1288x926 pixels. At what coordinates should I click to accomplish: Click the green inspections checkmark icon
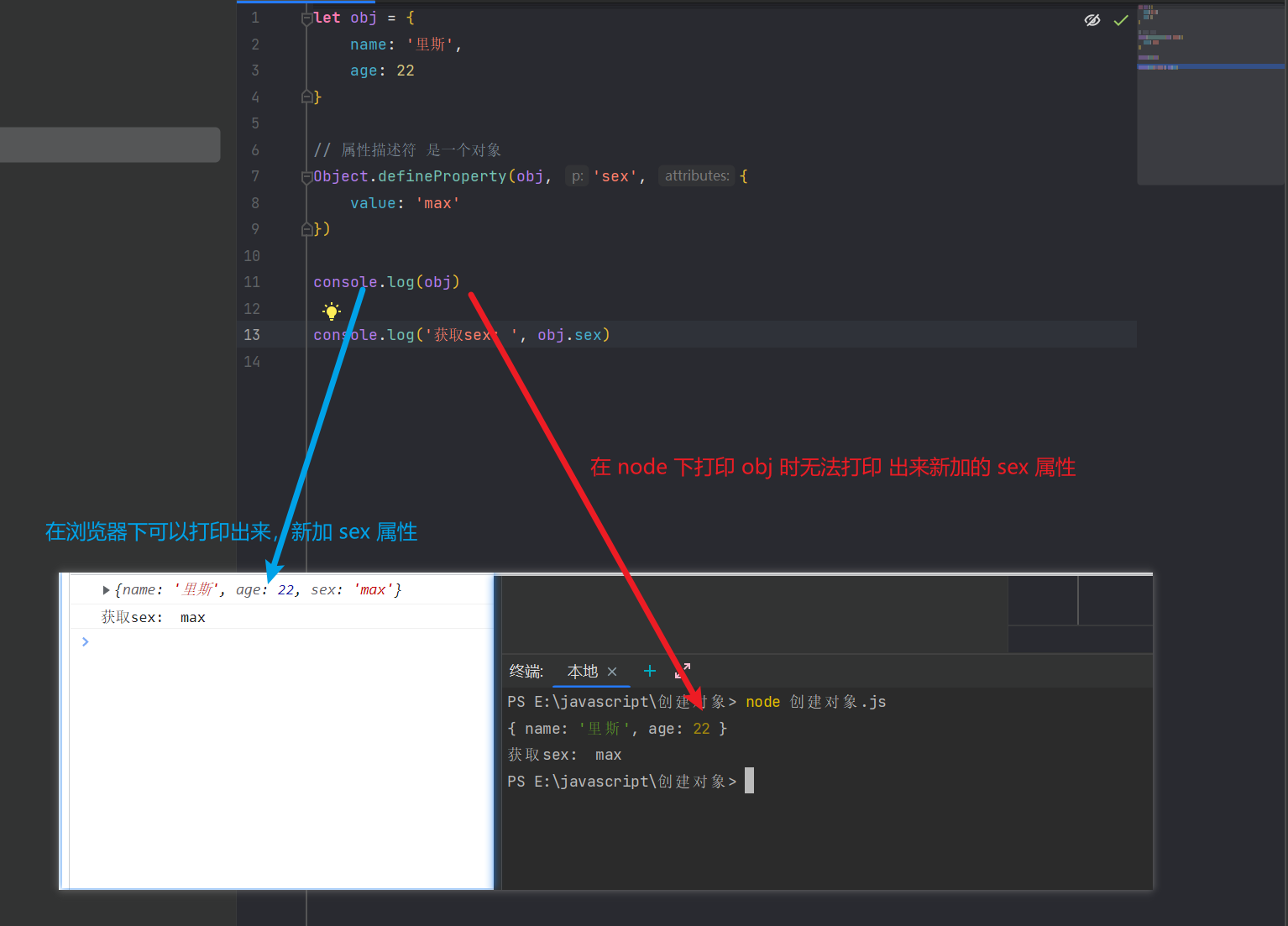pyautogui.click(x=1121, y=20)
